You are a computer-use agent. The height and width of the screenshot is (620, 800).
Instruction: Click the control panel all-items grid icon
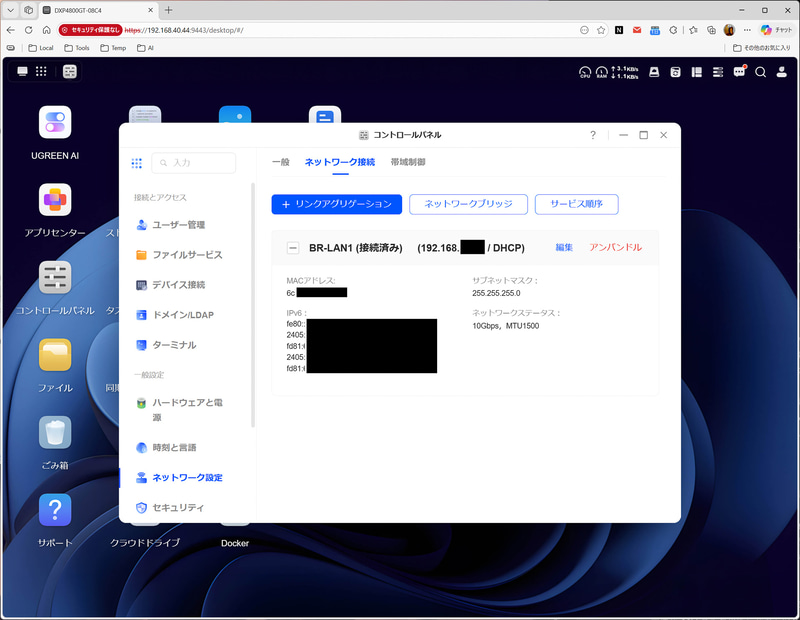tap(137, 163)
